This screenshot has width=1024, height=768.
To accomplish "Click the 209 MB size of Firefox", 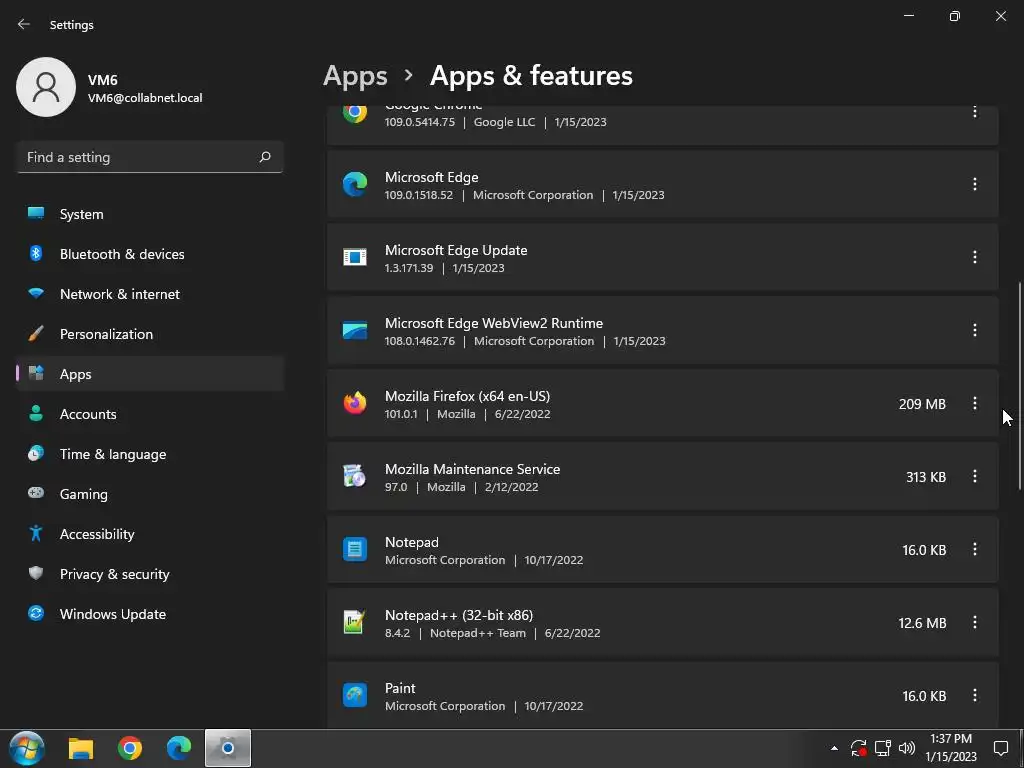I will pos(922,404).
